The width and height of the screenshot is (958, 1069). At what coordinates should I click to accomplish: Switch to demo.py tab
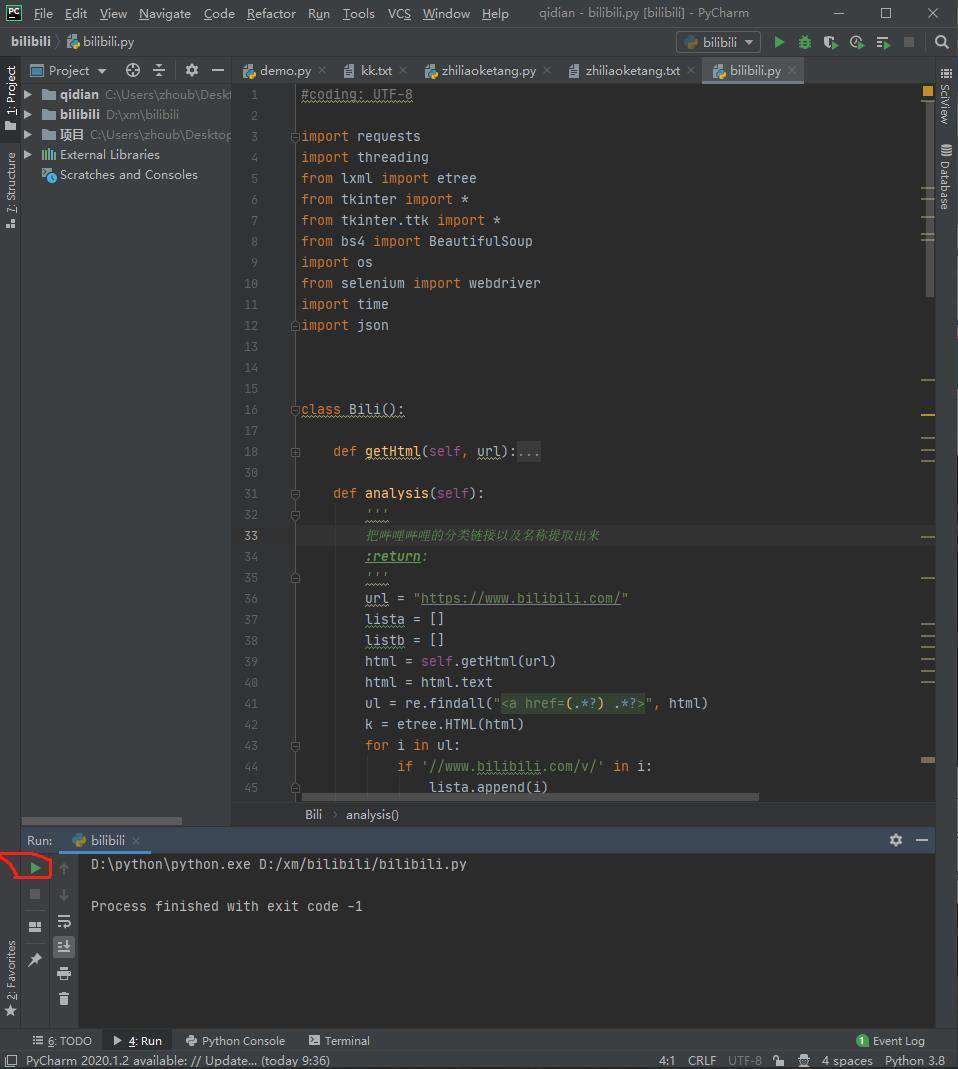coord(284,71)
